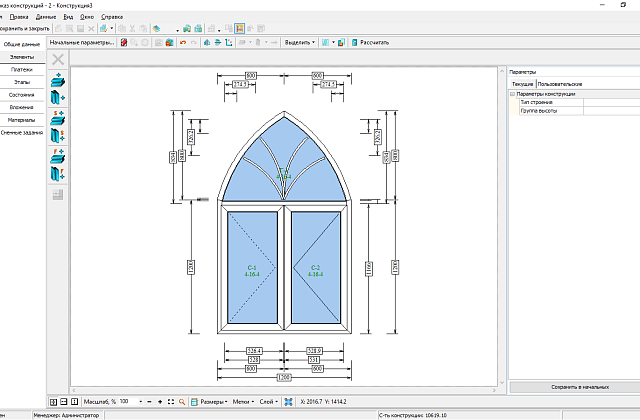Click the red book icon next to Начальные параметры
Image resolution: width=640 pixels, height=420 pixels.
[x=124, y=42]
